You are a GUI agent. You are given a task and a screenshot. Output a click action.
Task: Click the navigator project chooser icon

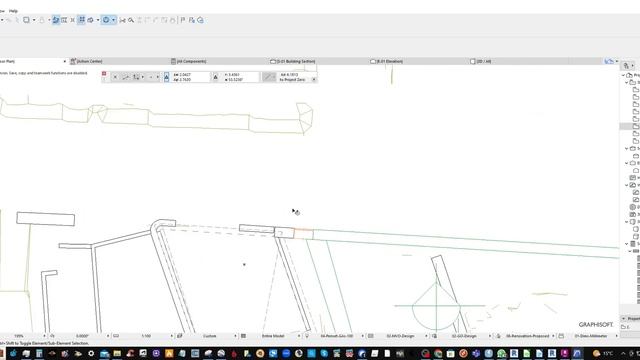coord(627,66)
